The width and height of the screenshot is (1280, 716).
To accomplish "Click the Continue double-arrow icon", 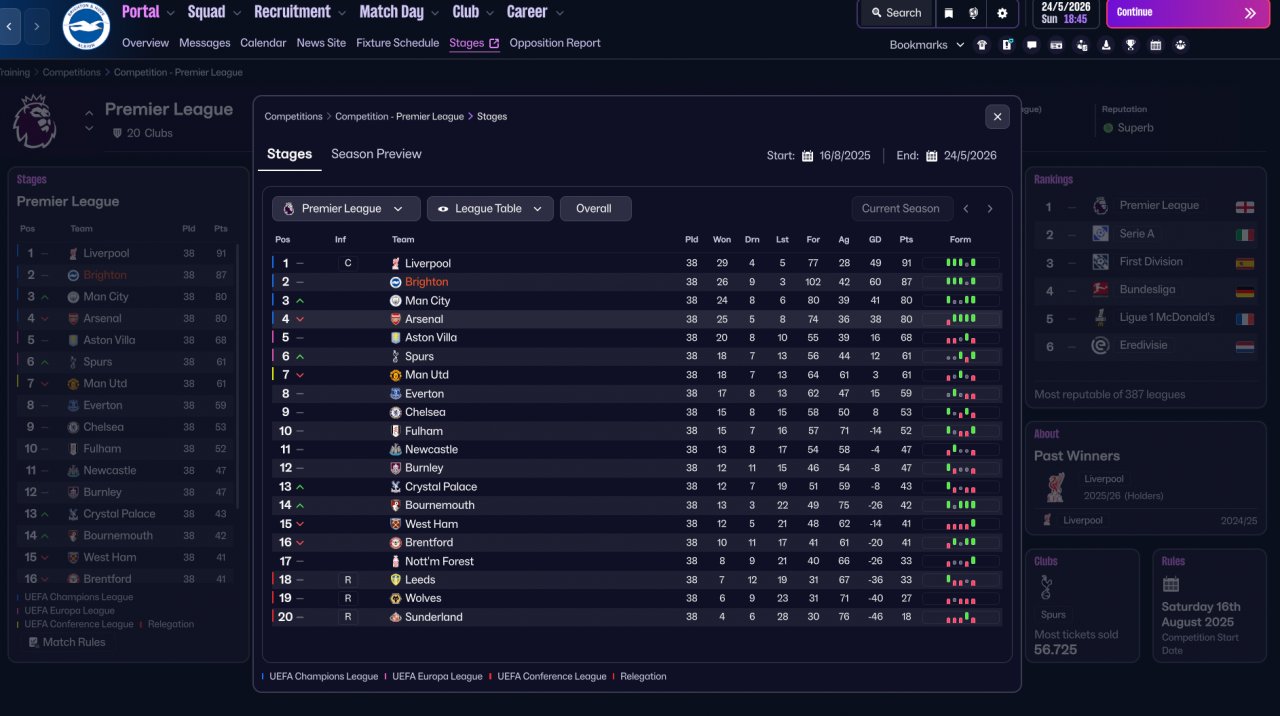I will pyautogui.click(x=1250, y=13).
